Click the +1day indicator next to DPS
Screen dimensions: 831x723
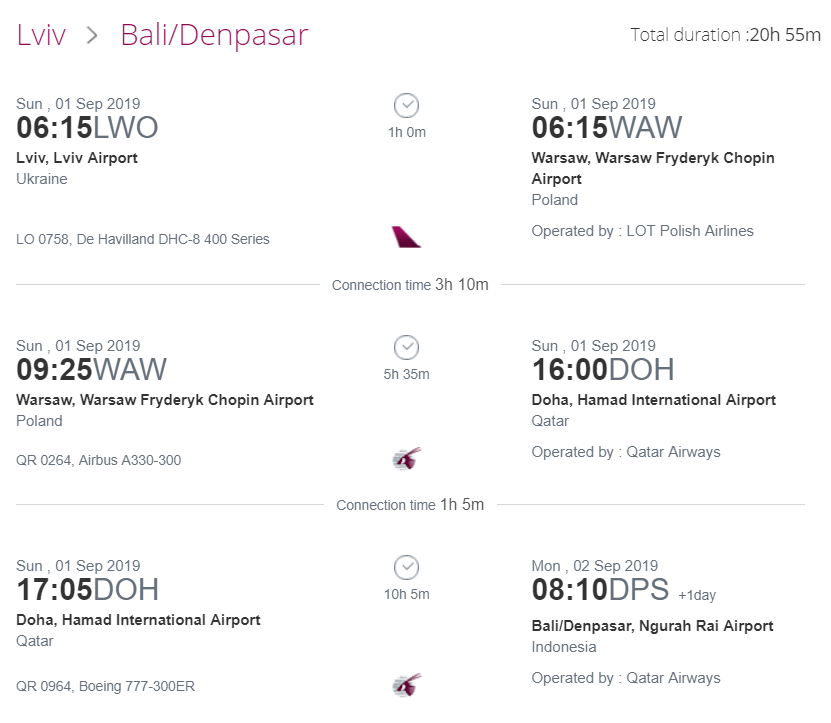tap(697, 595)
